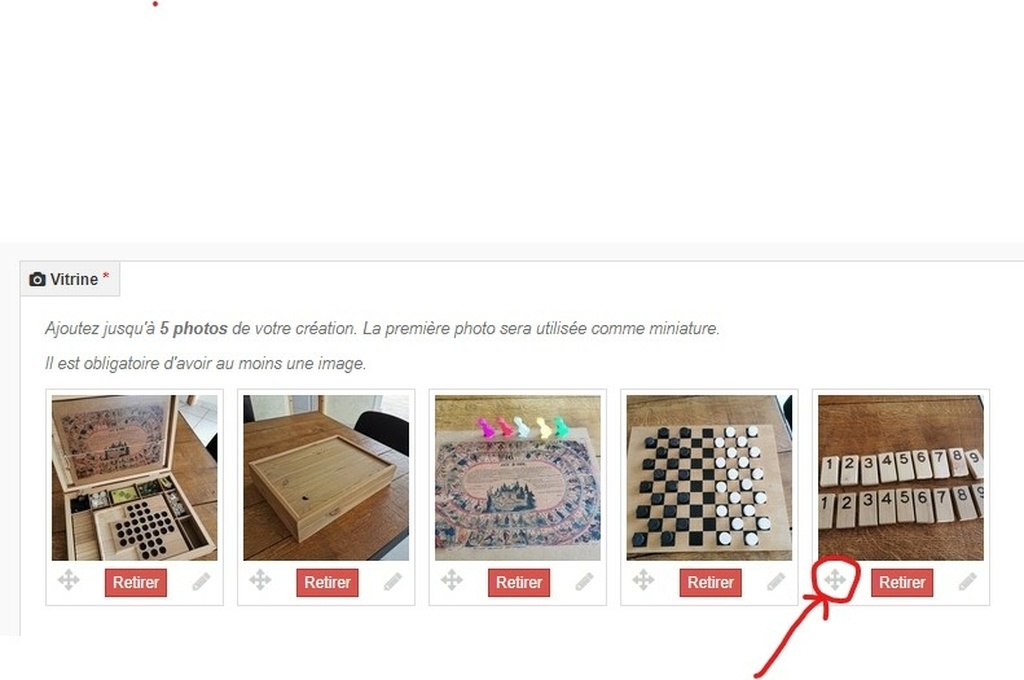This screenshot has width=1024, height=680.
Task: Click pencil edit icon under goose game board photo
Action: (584, 581)
